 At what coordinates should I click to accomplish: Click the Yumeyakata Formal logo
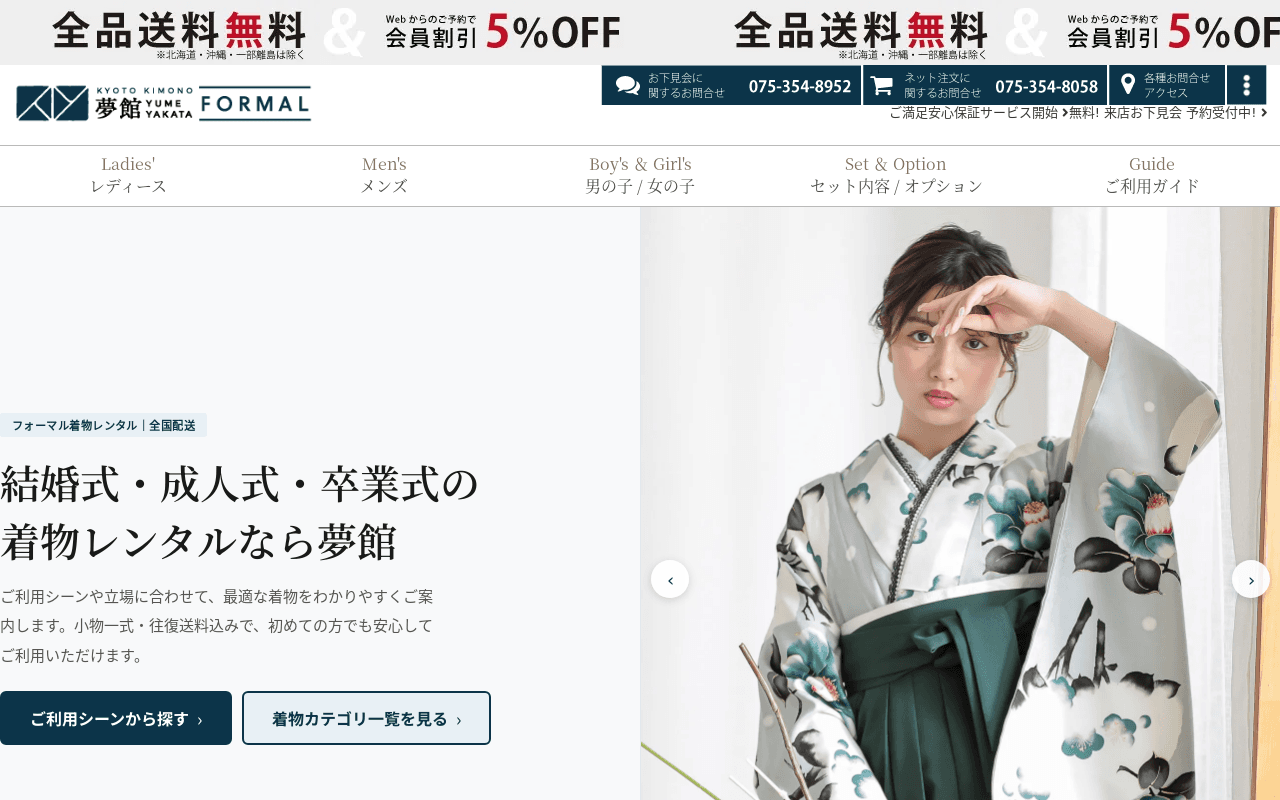click(x=164, y=104)
